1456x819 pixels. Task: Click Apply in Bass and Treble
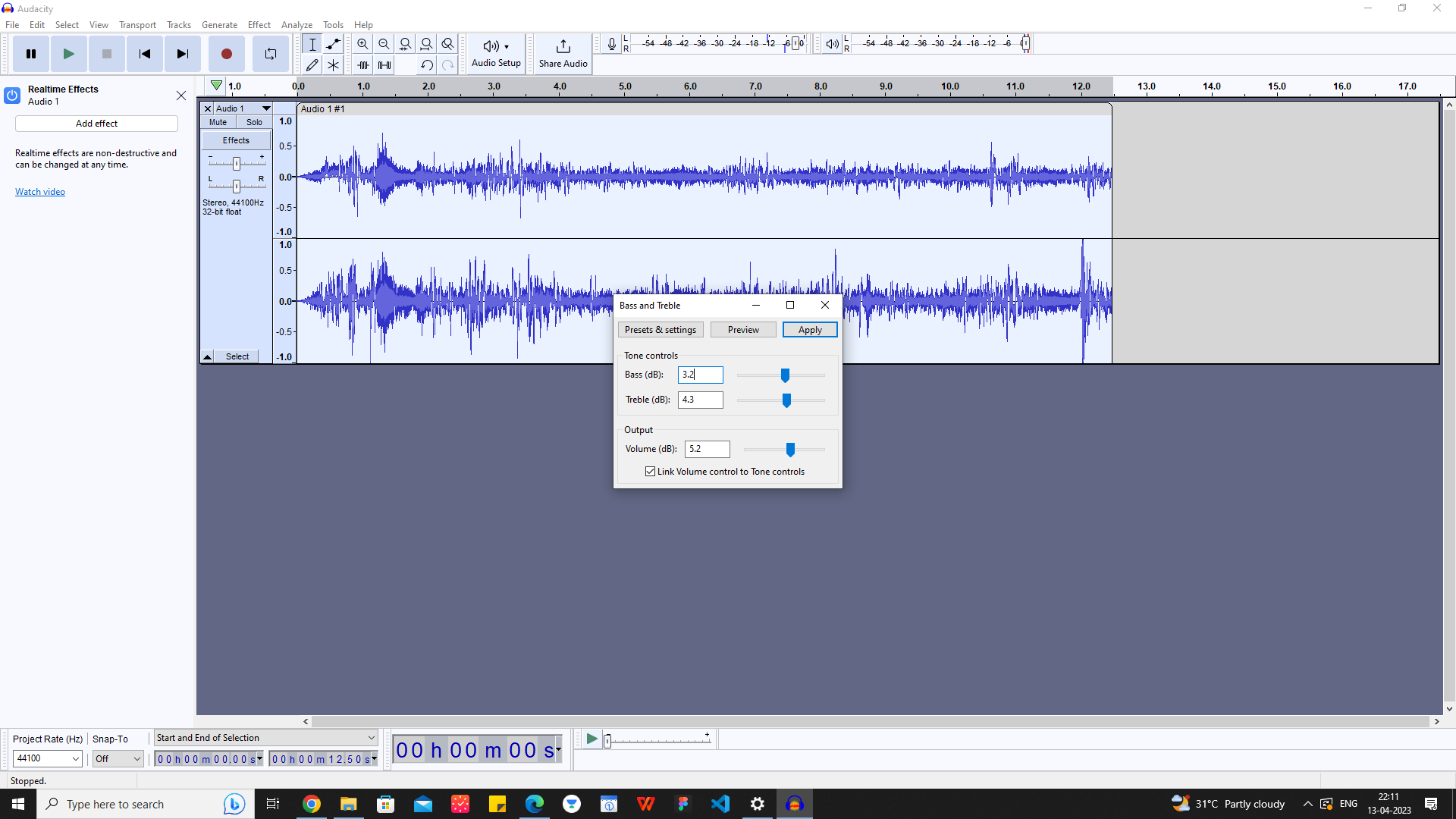(x=809, y=330)
